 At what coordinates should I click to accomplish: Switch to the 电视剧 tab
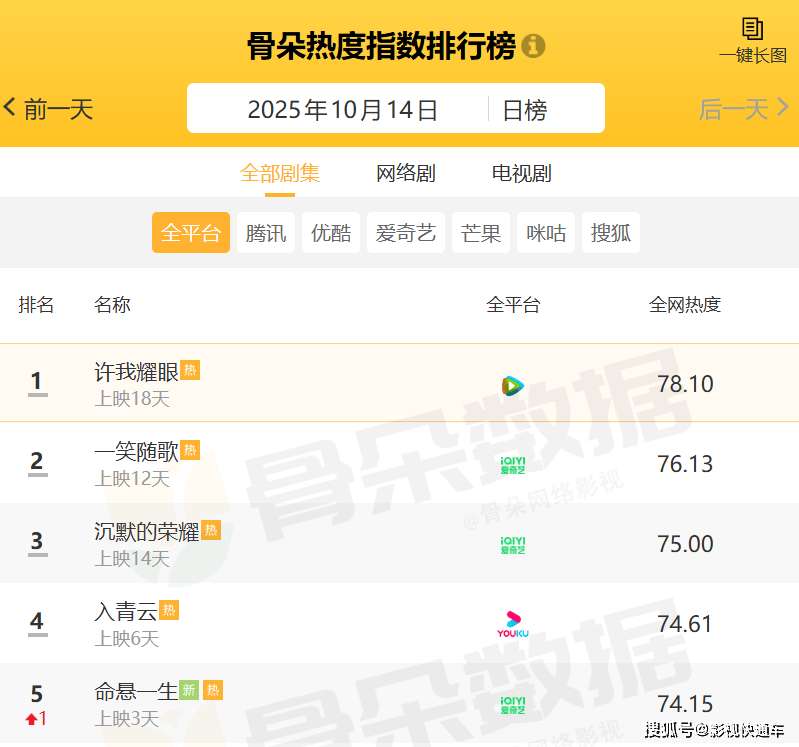[521, 173]
